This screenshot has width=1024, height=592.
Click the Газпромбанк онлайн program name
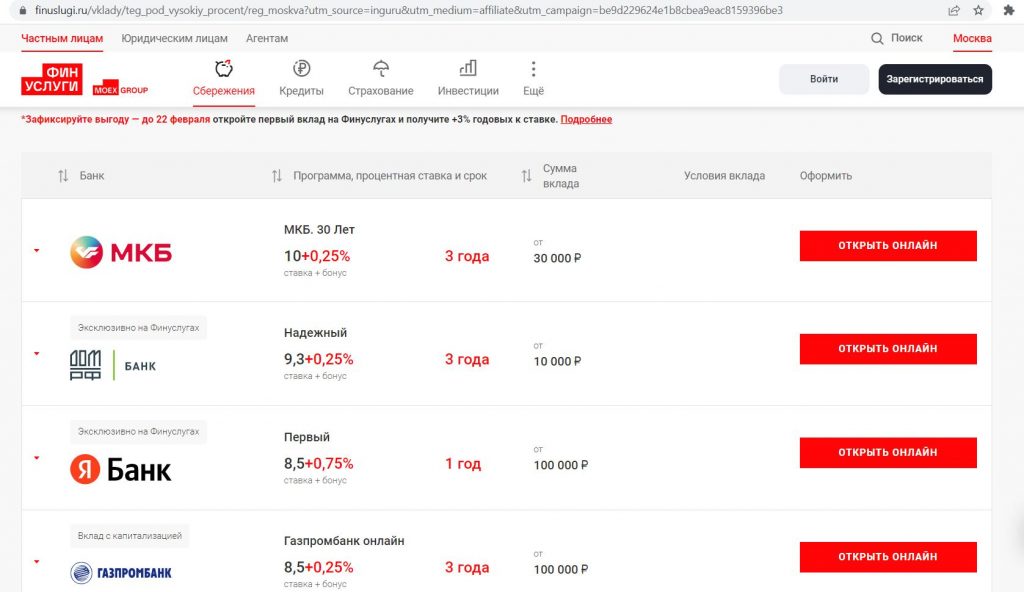pos(344,541)
